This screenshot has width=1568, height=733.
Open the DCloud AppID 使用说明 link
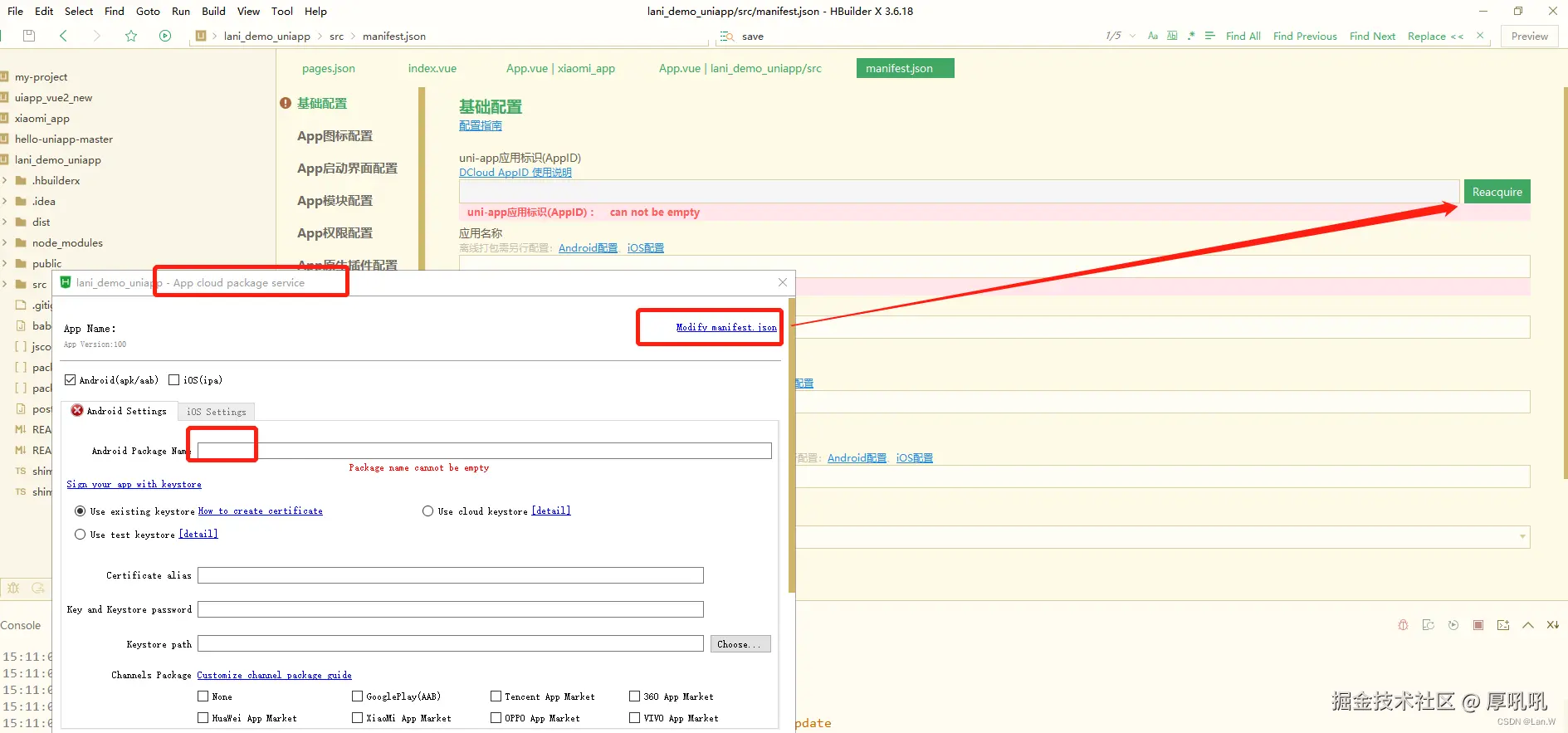tap(515, 173)
